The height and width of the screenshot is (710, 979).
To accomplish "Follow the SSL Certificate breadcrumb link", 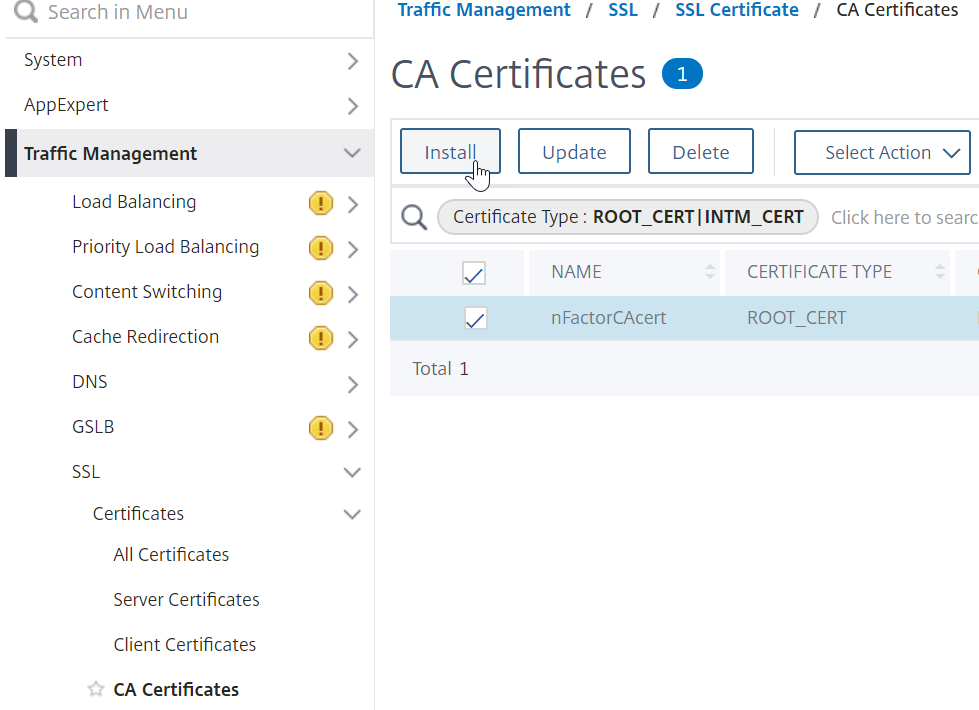I will coord(737,10).
